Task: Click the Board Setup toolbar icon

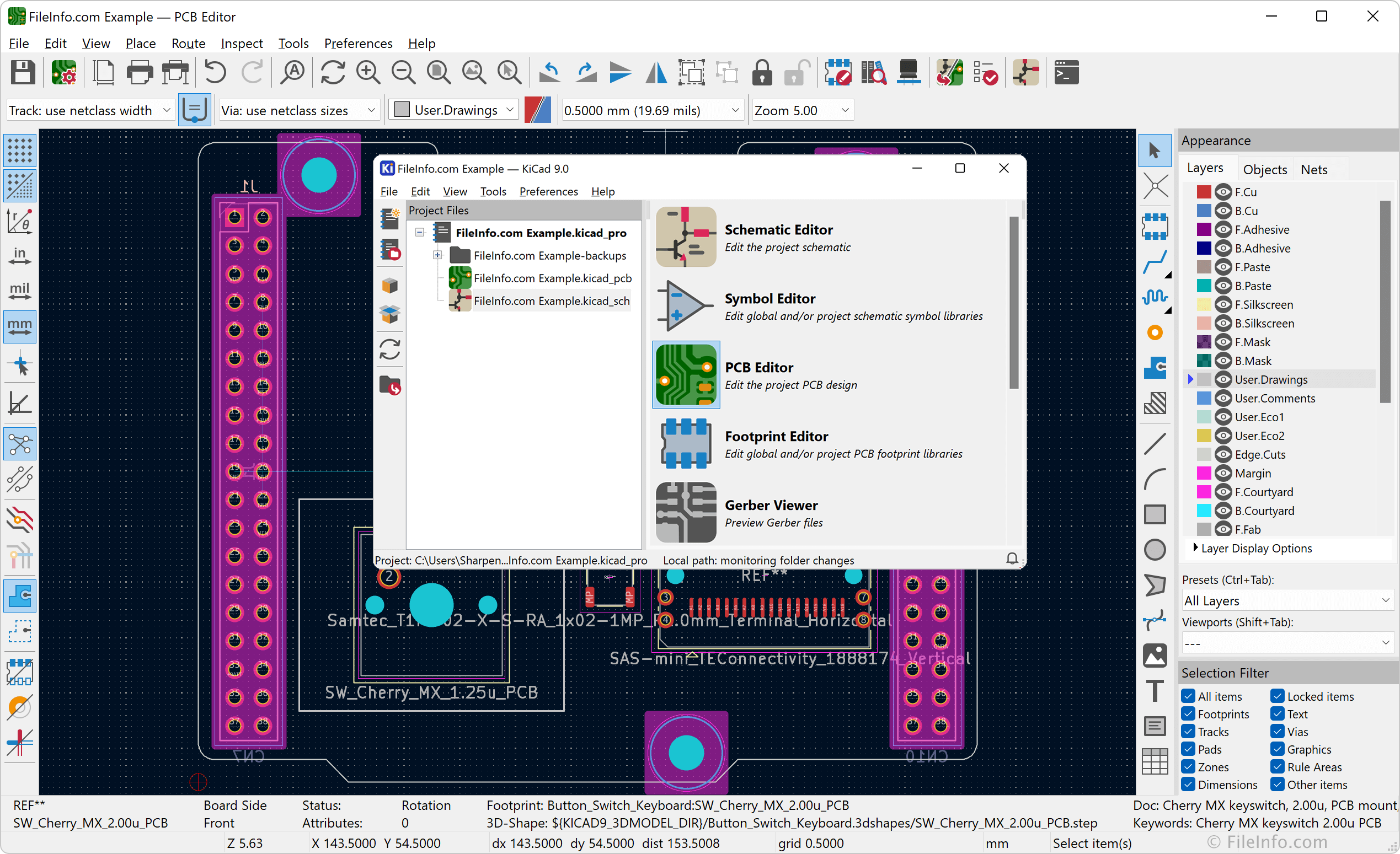Action: pyautogui.click(x=63, y=73)
